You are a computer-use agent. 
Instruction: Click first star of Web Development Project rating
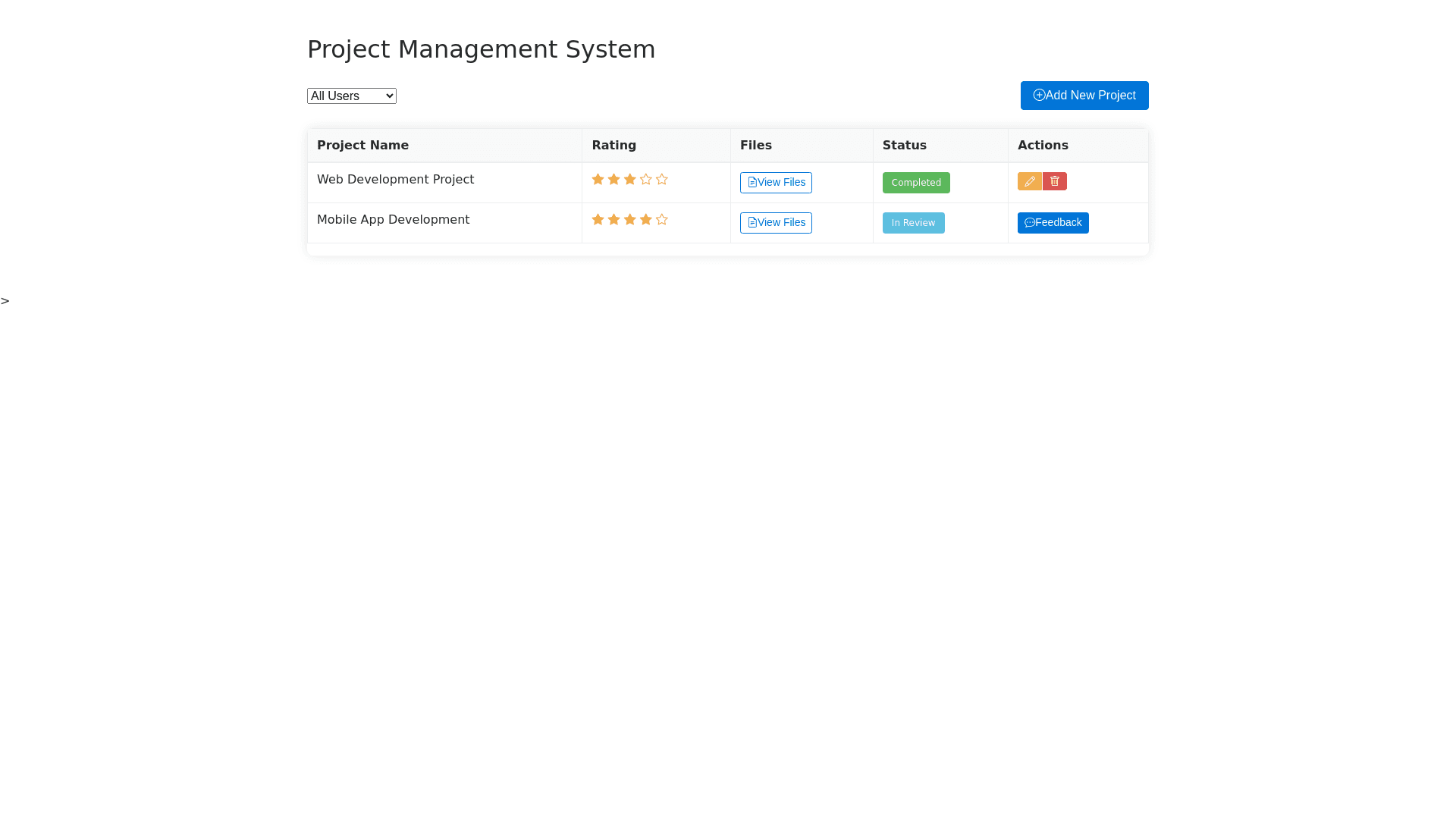tap(598, 180)
